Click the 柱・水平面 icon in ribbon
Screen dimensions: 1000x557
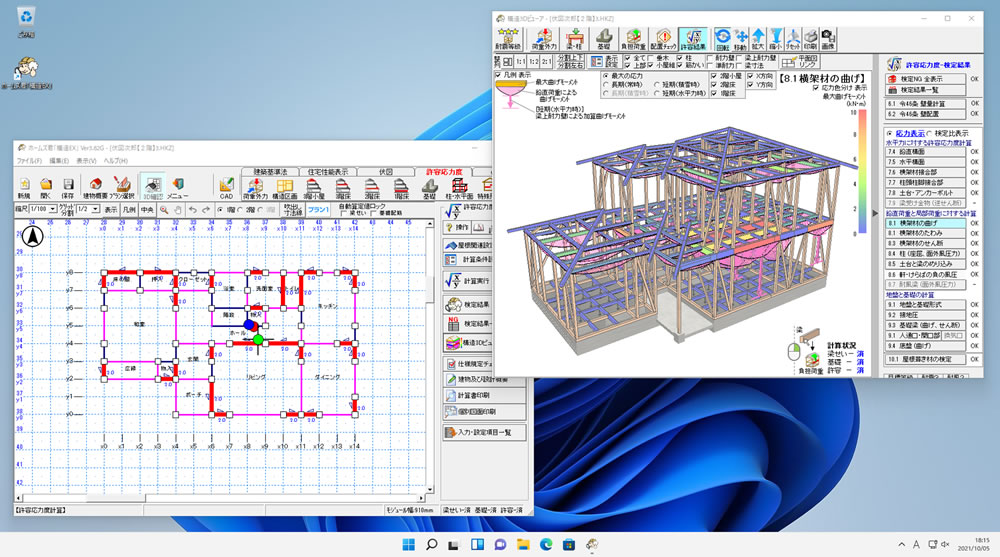pyautogui.click(x=459, y=188)
